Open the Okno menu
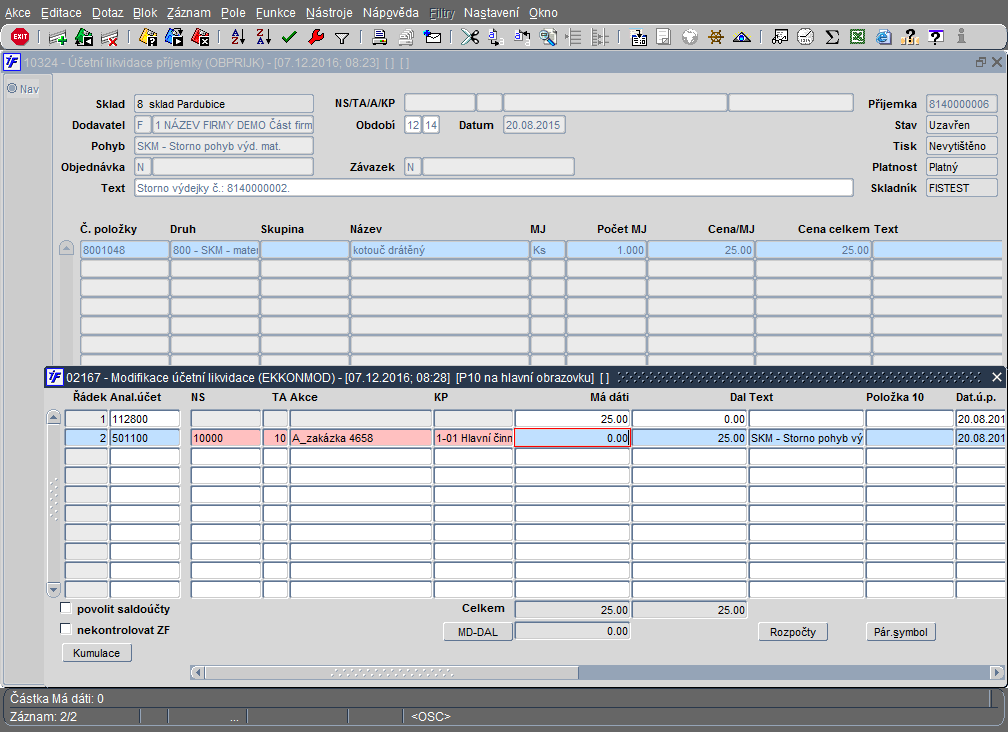This screenshot has height=732, width=1008. pos(543,13)
